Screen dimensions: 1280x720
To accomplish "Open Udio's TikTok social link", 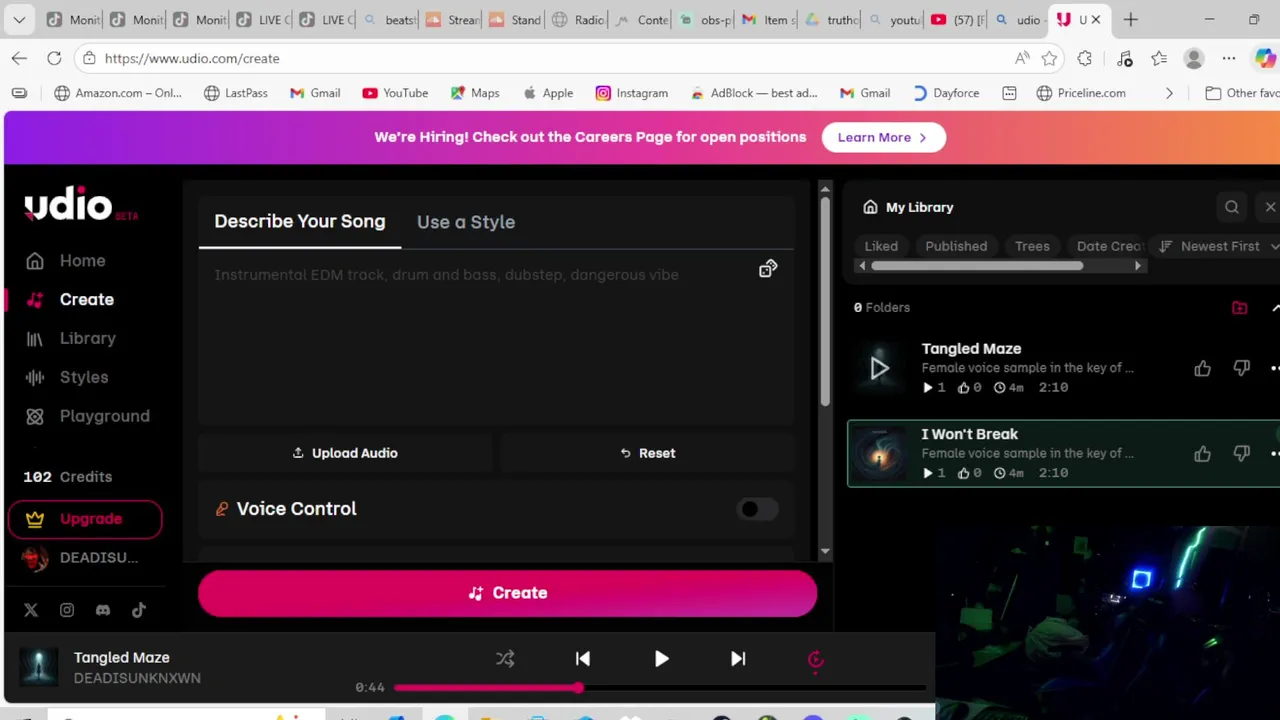I will [139, 610].
